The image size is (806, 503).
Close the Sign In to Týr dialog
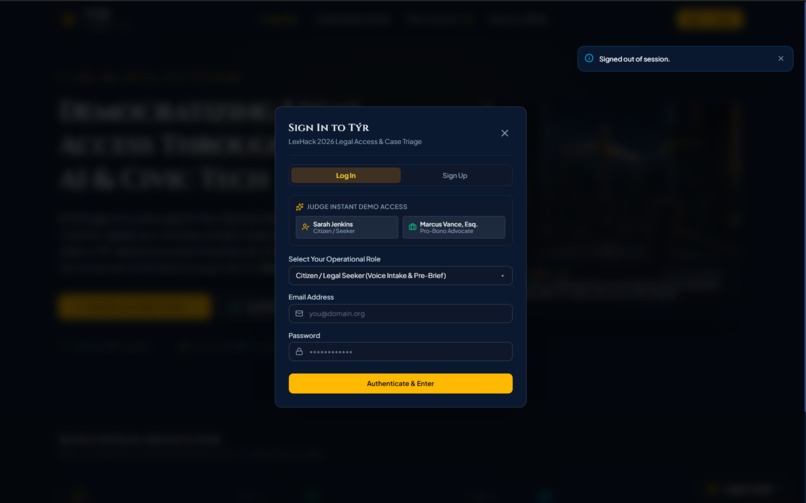coord(505,133)
